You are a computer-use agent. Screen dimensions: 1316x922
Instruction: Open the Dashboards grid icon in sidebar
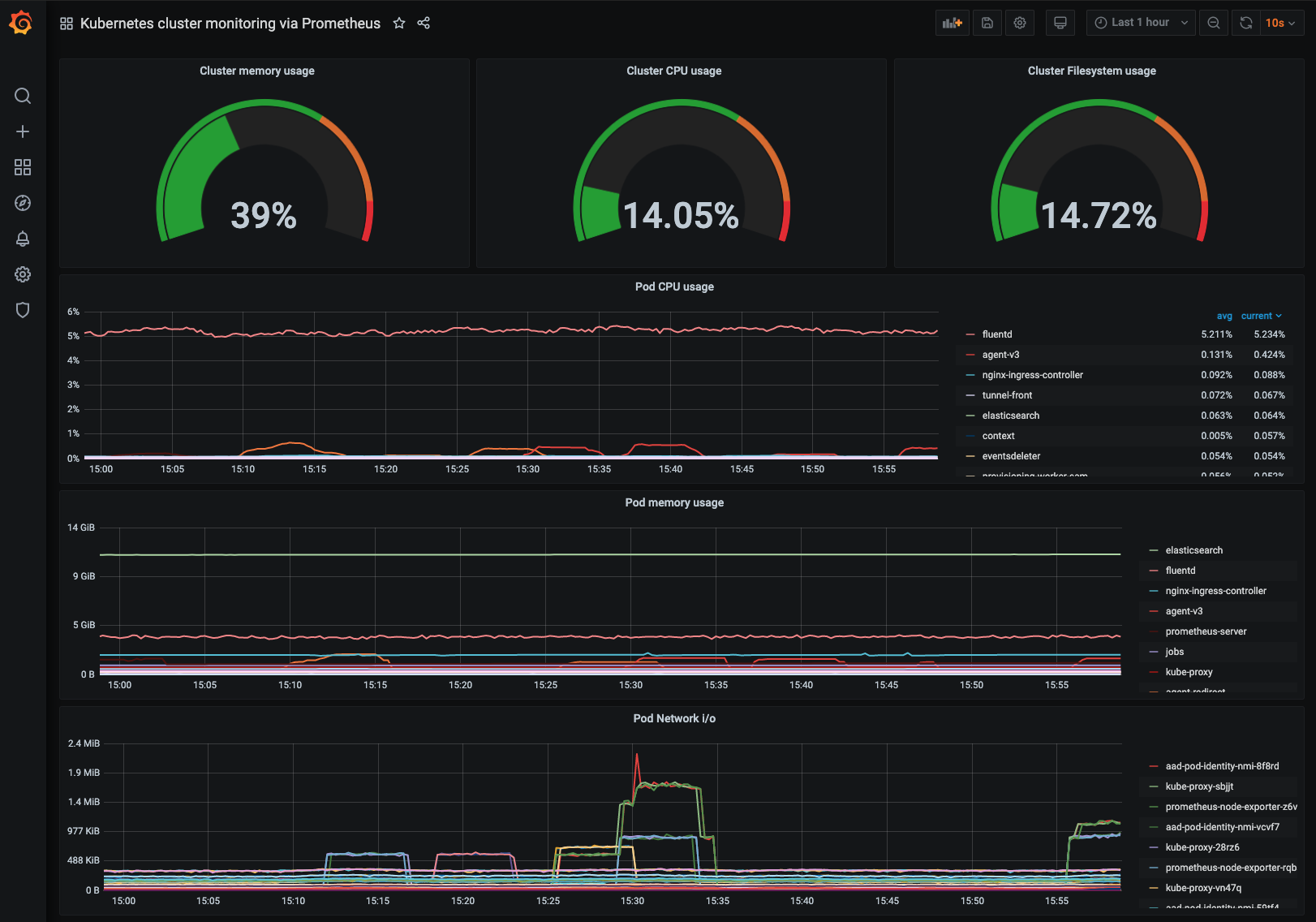pyautogui.click(x=23, y=167)
